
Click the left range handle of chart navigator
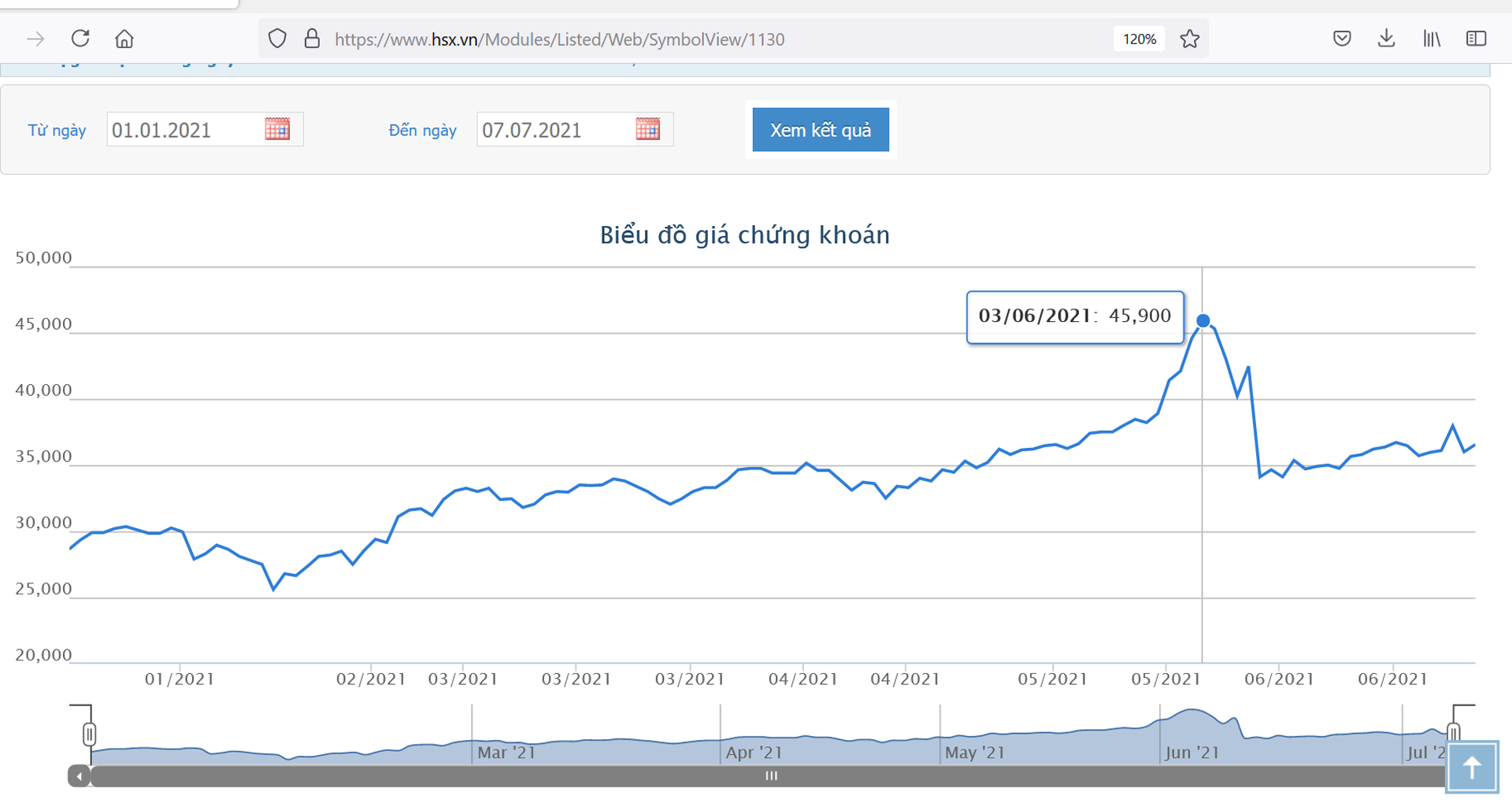90,735
